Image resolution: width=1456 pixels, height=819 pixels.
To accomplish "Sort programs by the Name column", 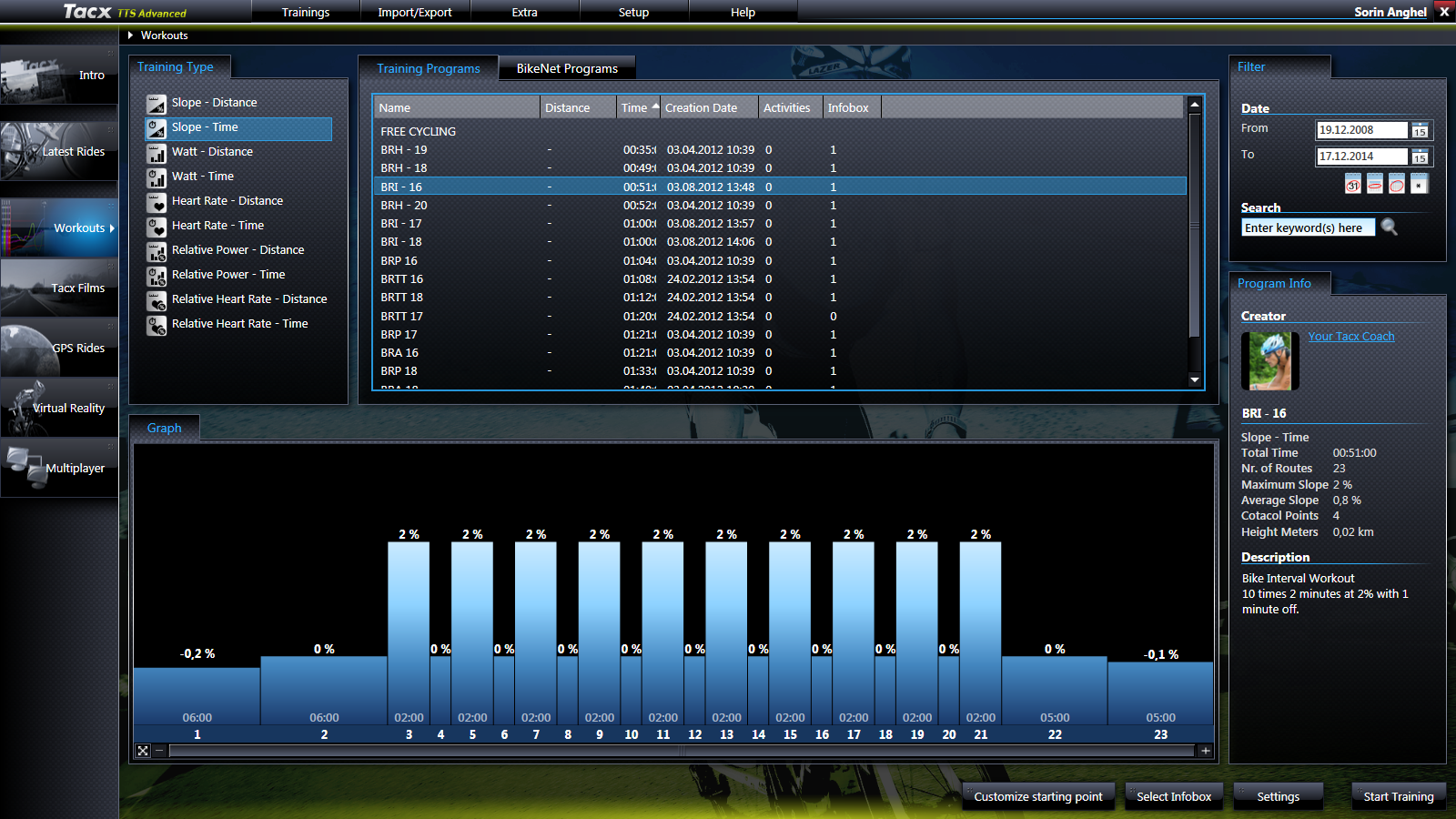I will pyautogui.click(x=457, y=107).
